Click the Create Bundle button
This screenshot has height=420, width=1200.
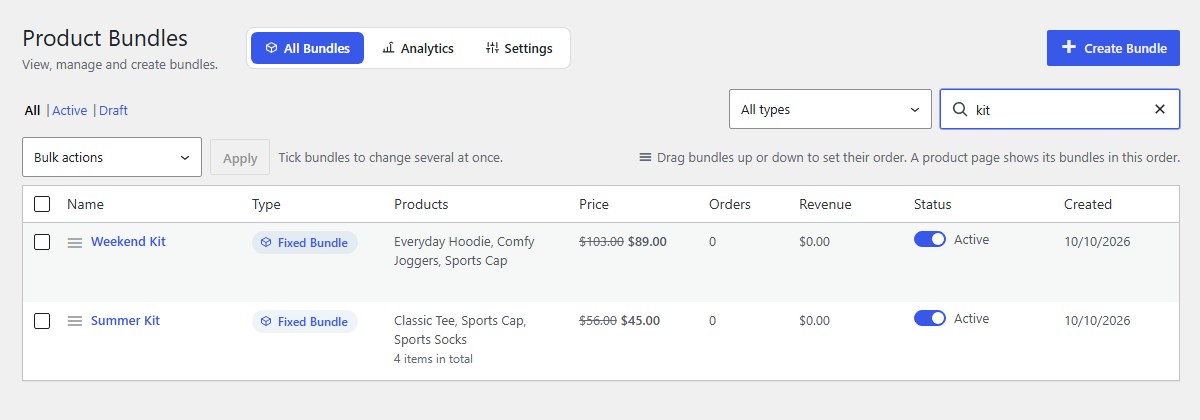pos(1113,48)
